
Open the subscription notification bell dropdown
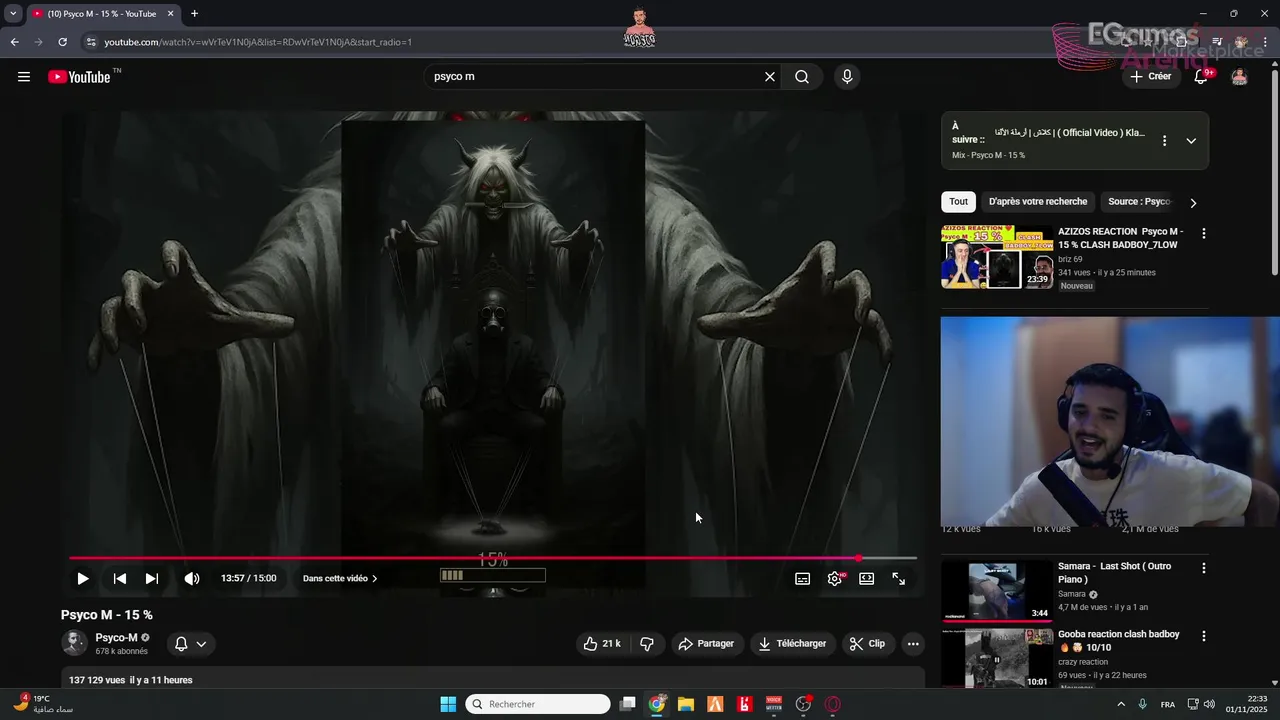tap(191, 644)
